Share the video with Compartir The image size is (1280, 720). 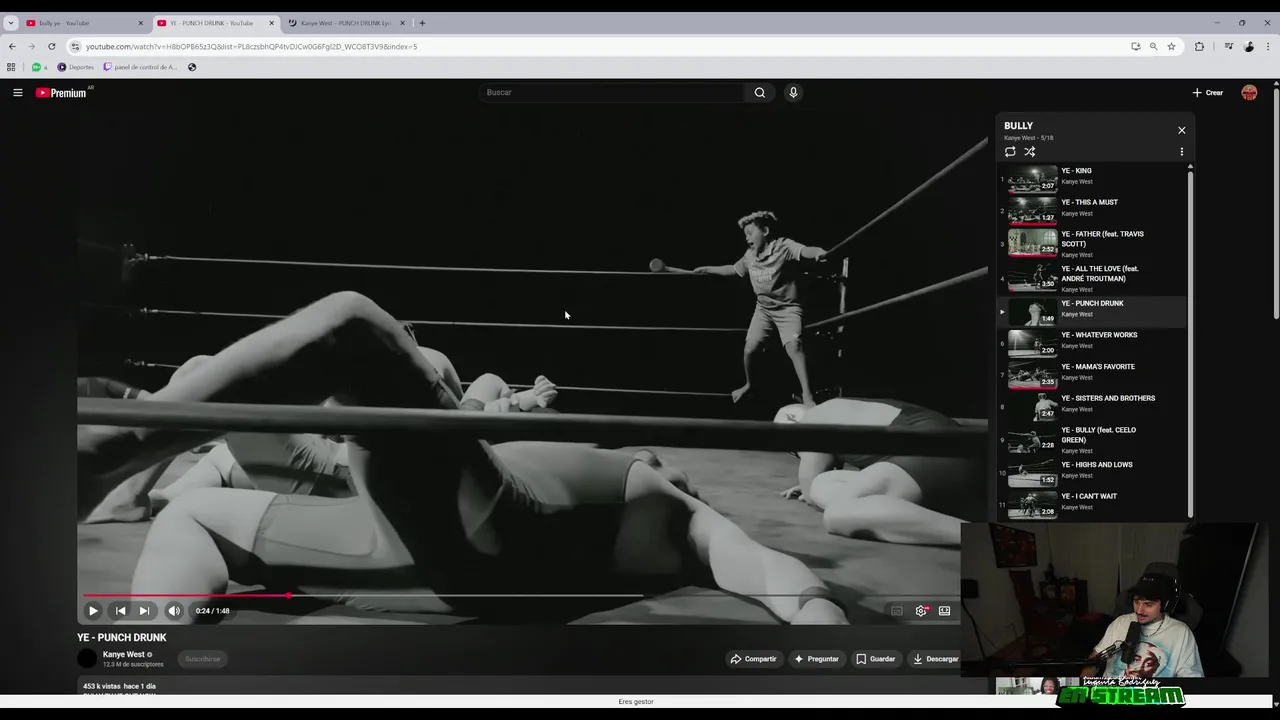tap(753, 659)
